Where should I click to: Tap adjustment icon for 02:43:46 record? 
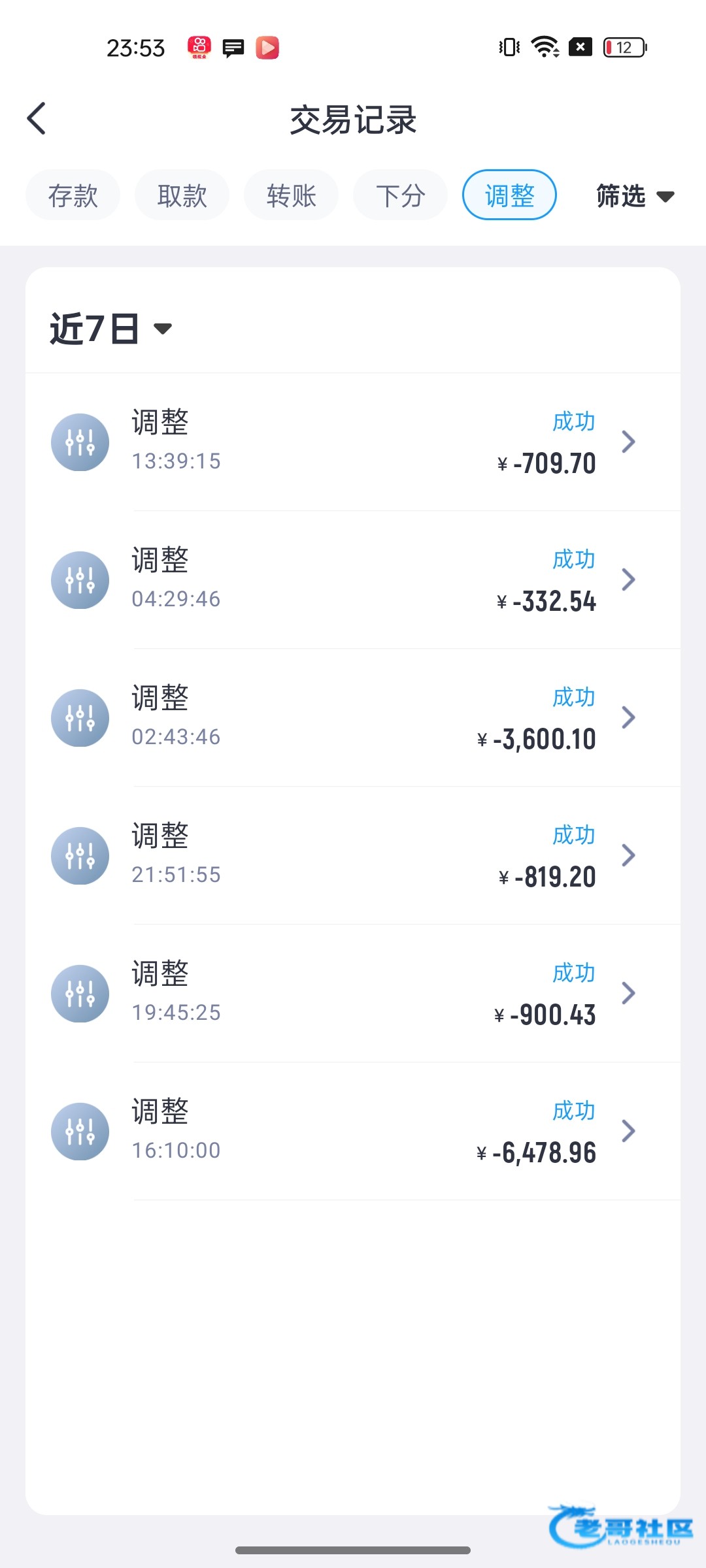[x=80, y=718]
